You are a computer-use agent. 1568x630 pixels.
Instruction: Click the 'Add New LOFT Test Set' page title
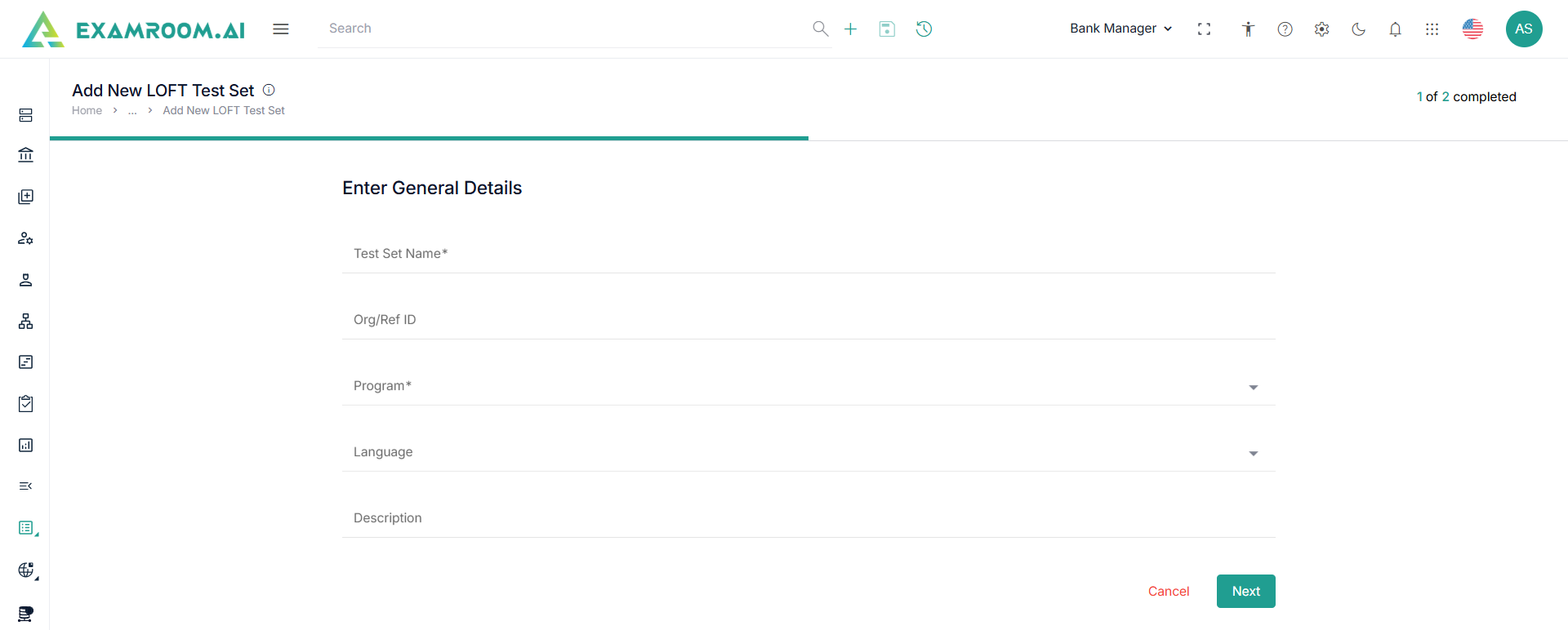click(163, 90)
